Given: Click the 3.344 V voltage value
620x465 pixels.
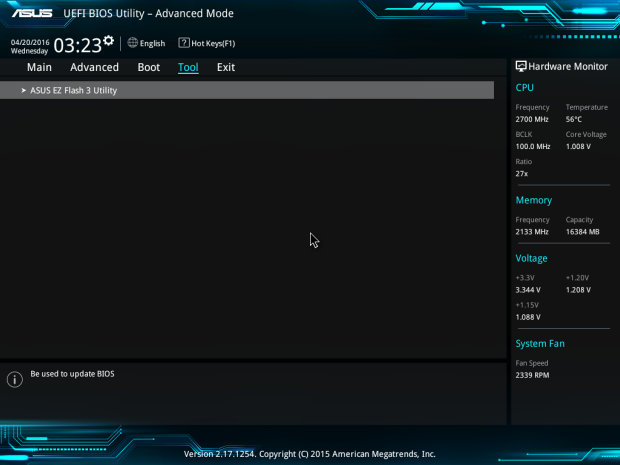Looking at the screenshot, I should (528, 290).
